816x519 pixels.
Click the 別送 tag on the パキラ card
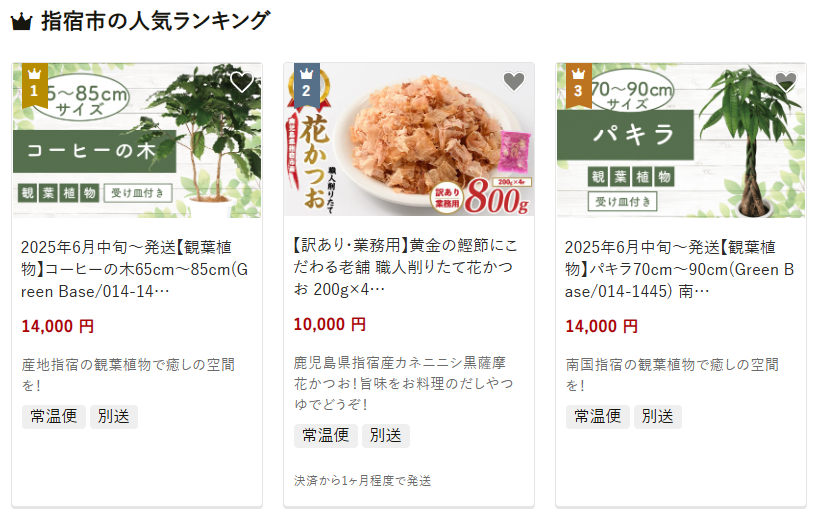click(x=657, y=416)
